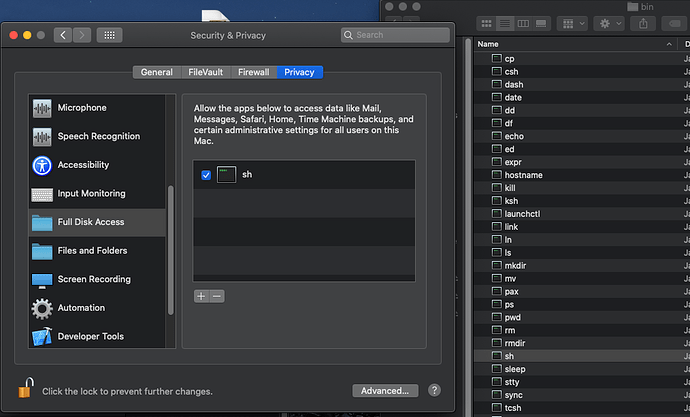Image resolution: width=690 pixels, height=417 pixels.
Task: Switch Finder to icon view
Action: pos(487,23)
